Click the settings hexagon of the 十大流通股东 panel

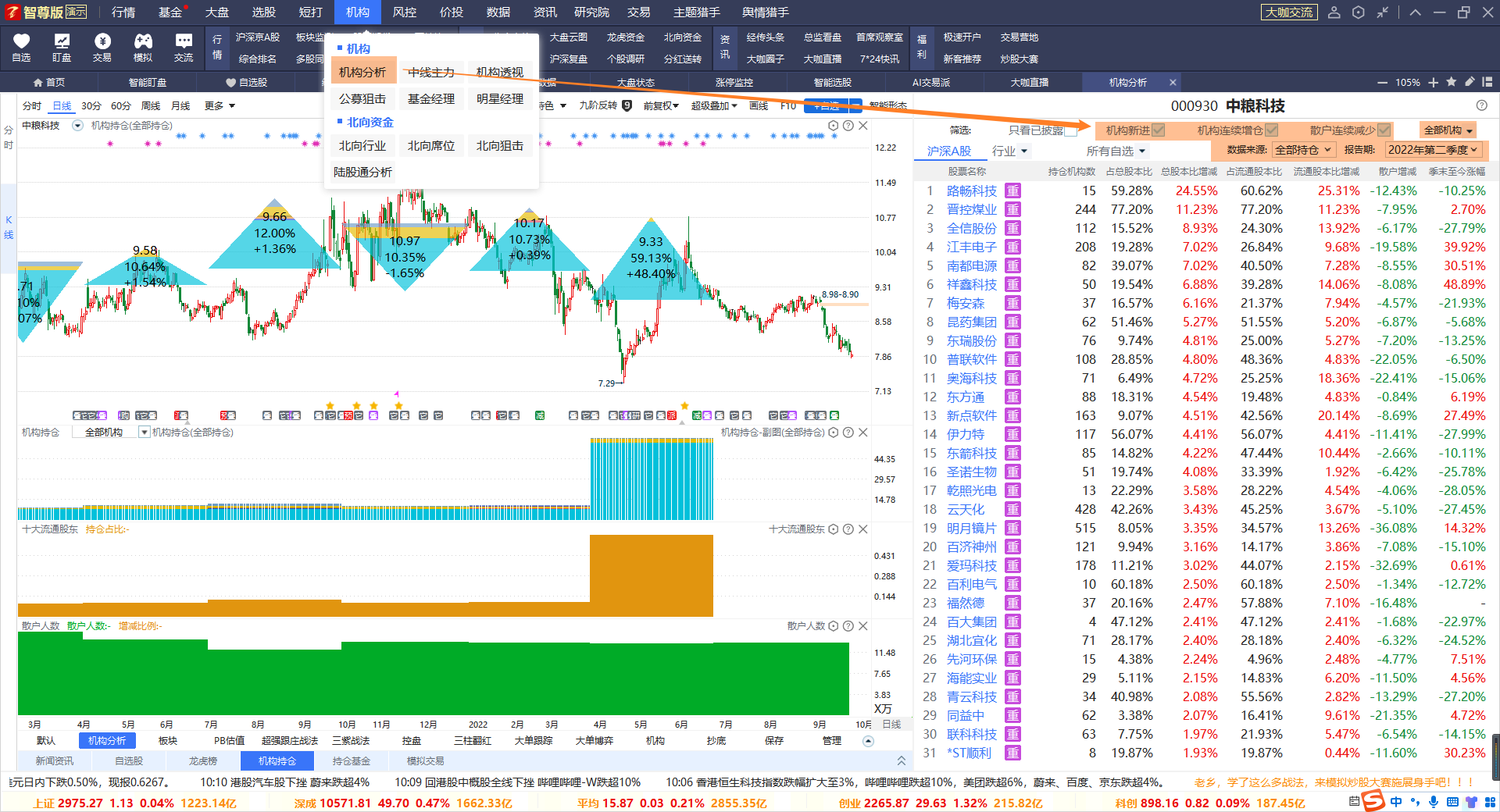(834, 529)
